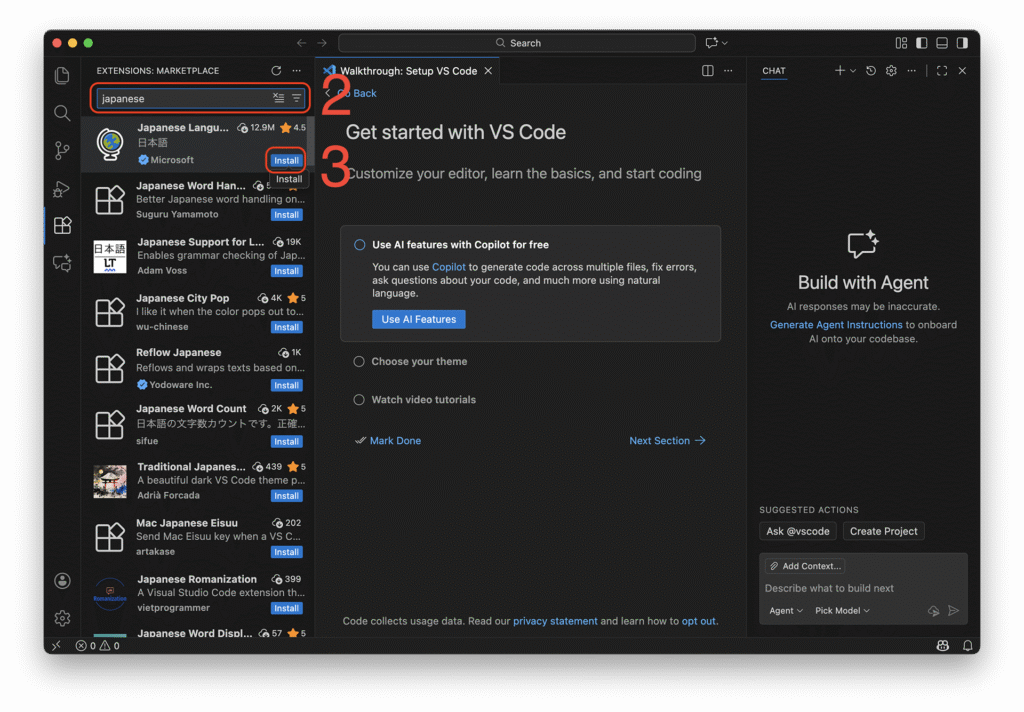
Task: Click the filter extensions funnel icon
Action: [x=297, y=98]
